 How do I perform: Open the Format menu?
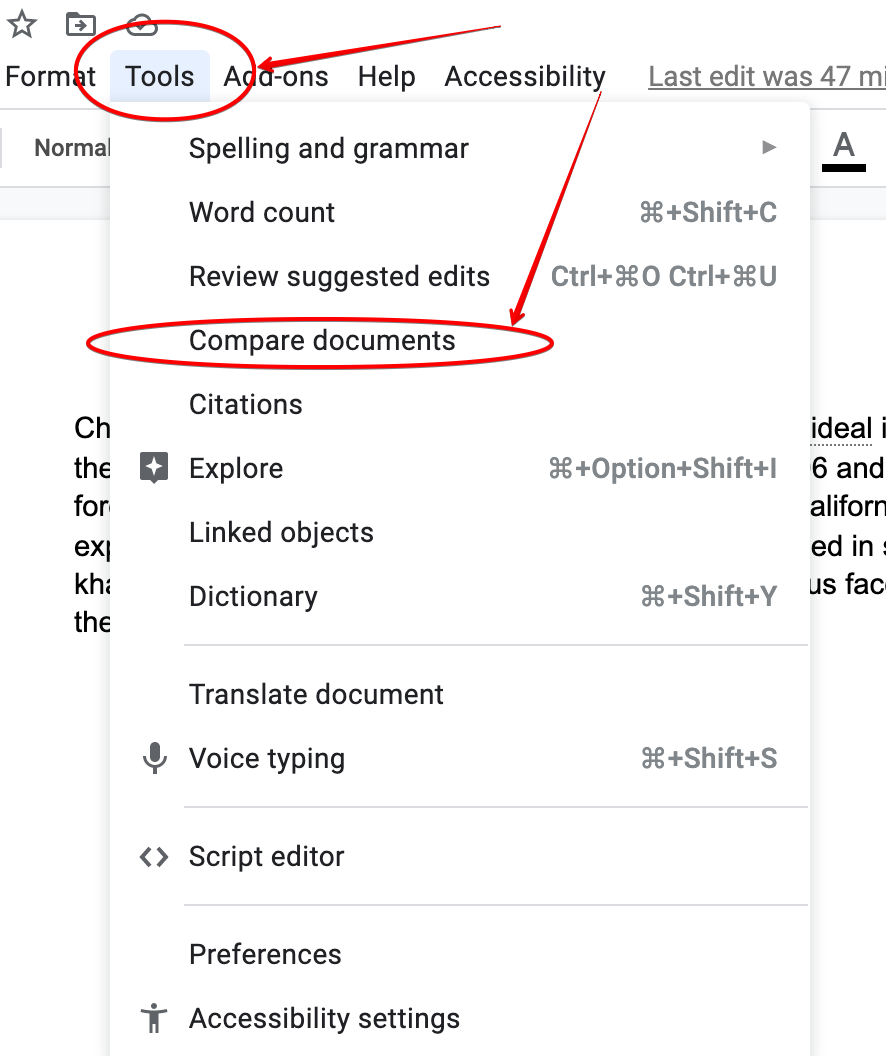[x=49, y=76]
